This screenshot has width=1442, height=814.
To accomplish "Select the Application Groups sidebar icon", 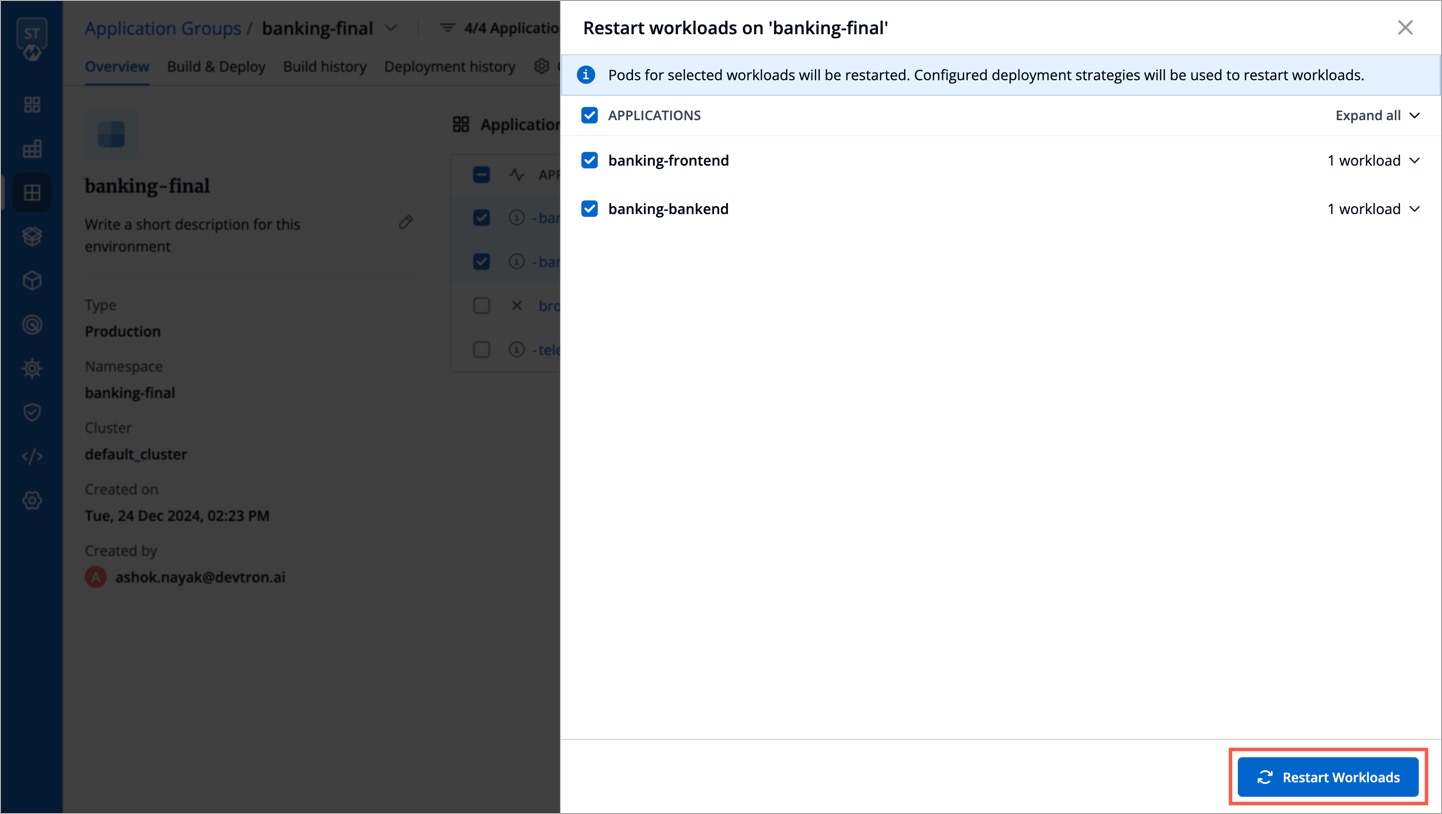I will point(31,192).
